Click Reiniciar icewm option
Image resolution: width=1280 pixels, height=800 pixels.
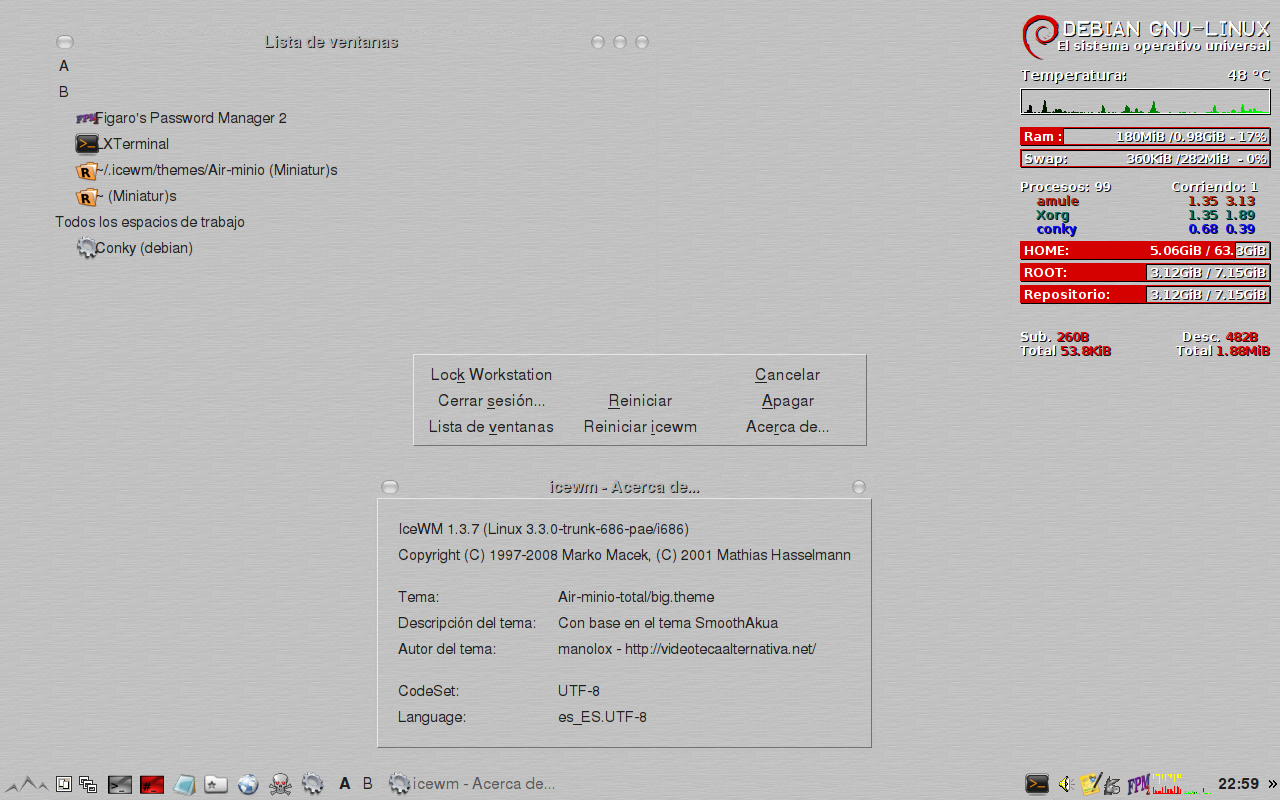pyautogui.click(x=640, y=427)
